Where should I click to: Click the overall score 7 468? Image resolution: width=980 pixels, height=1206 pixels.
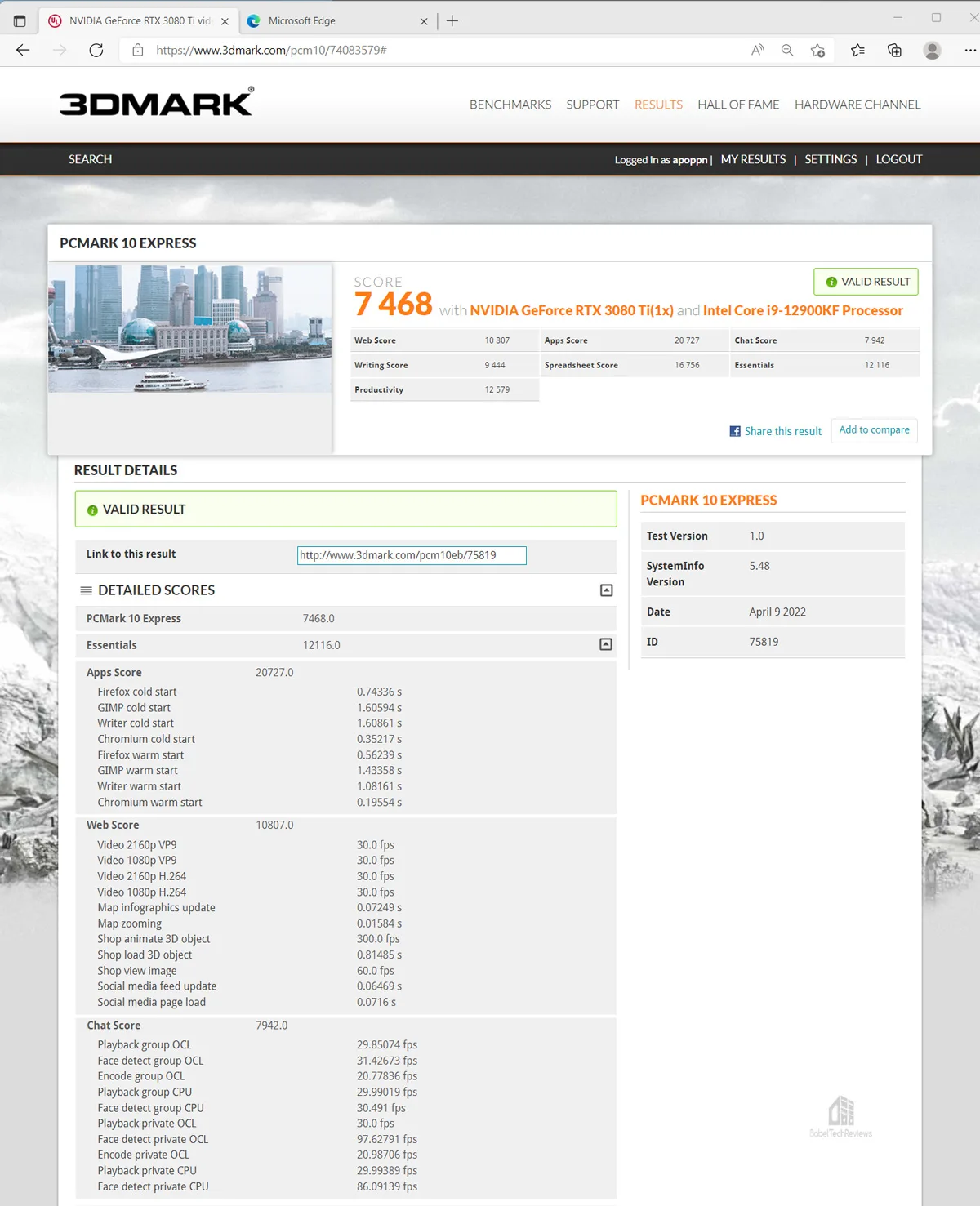[393, 305]
